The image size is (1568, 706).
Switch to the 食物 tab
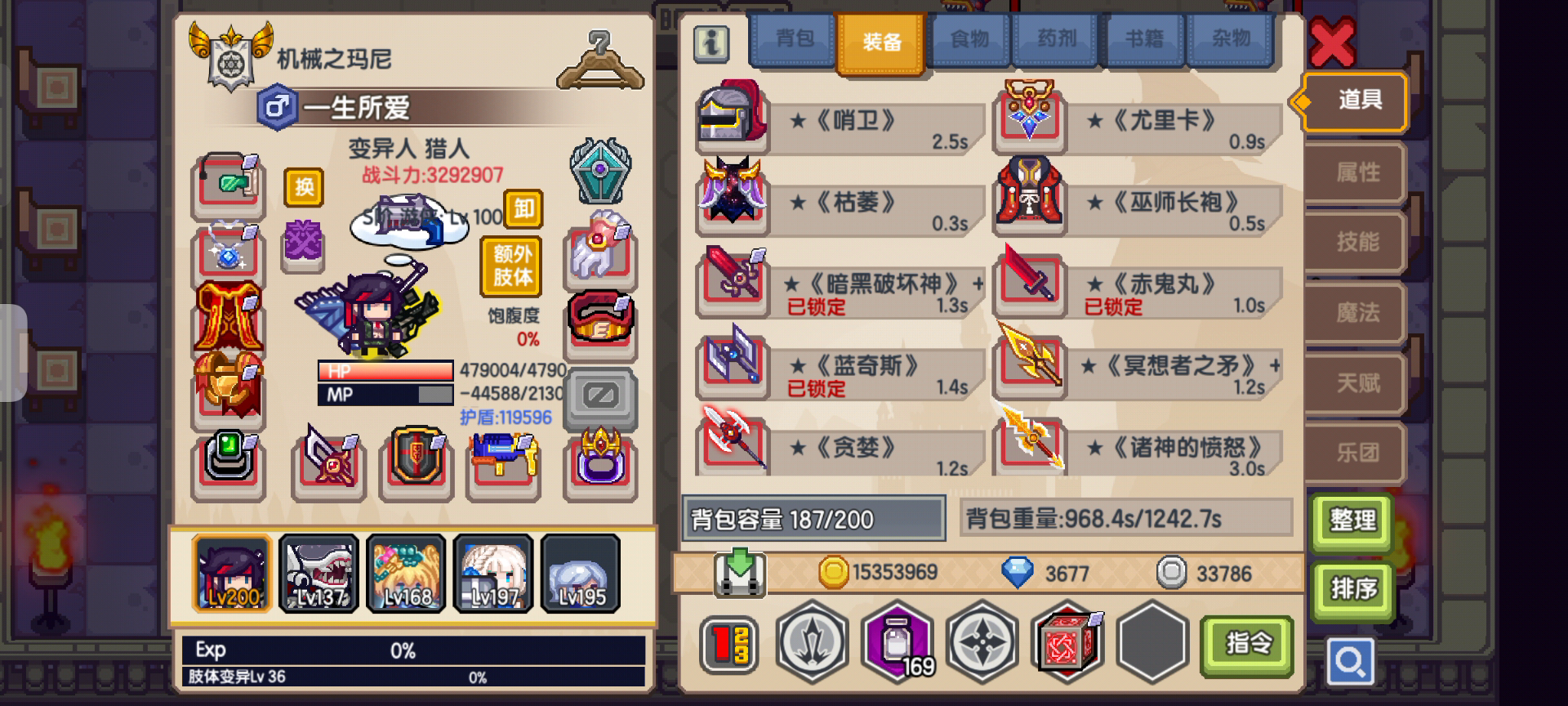969,38
